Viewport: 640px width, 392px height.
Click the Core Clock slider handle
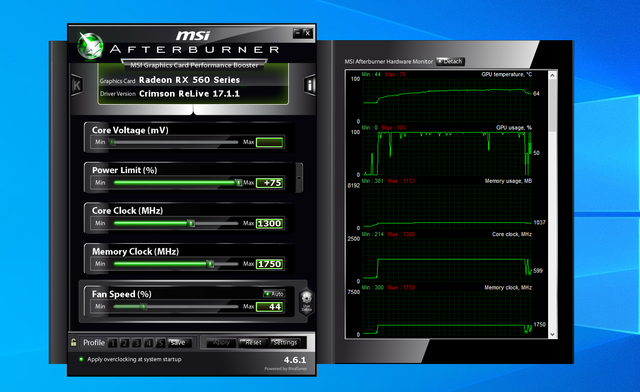[x=191, y=223]
